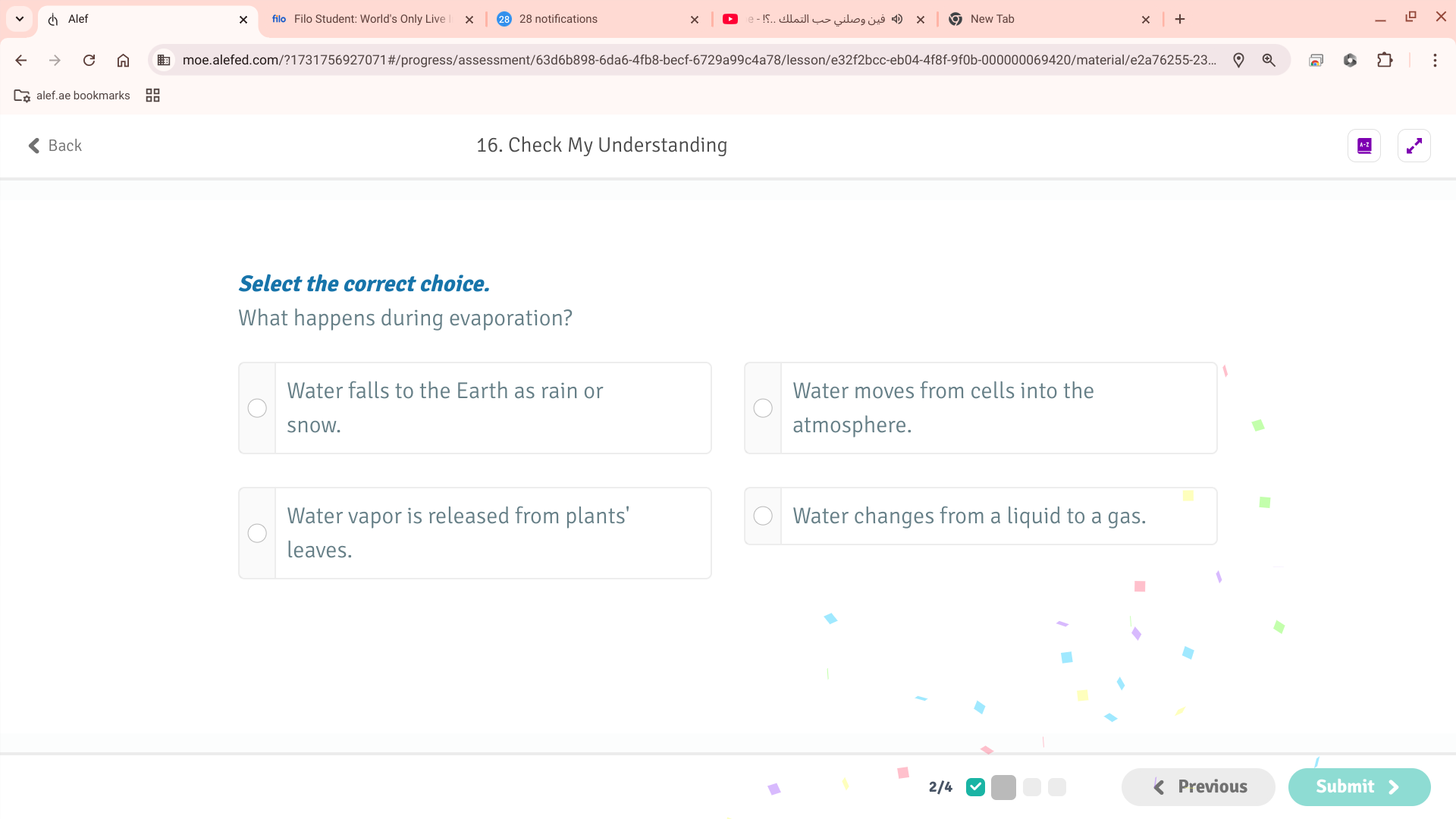This screenshot has height=819, width=1456.
Task: Click the zoom magnifier icon in address bar
Action: click(x=1269, y=60)
